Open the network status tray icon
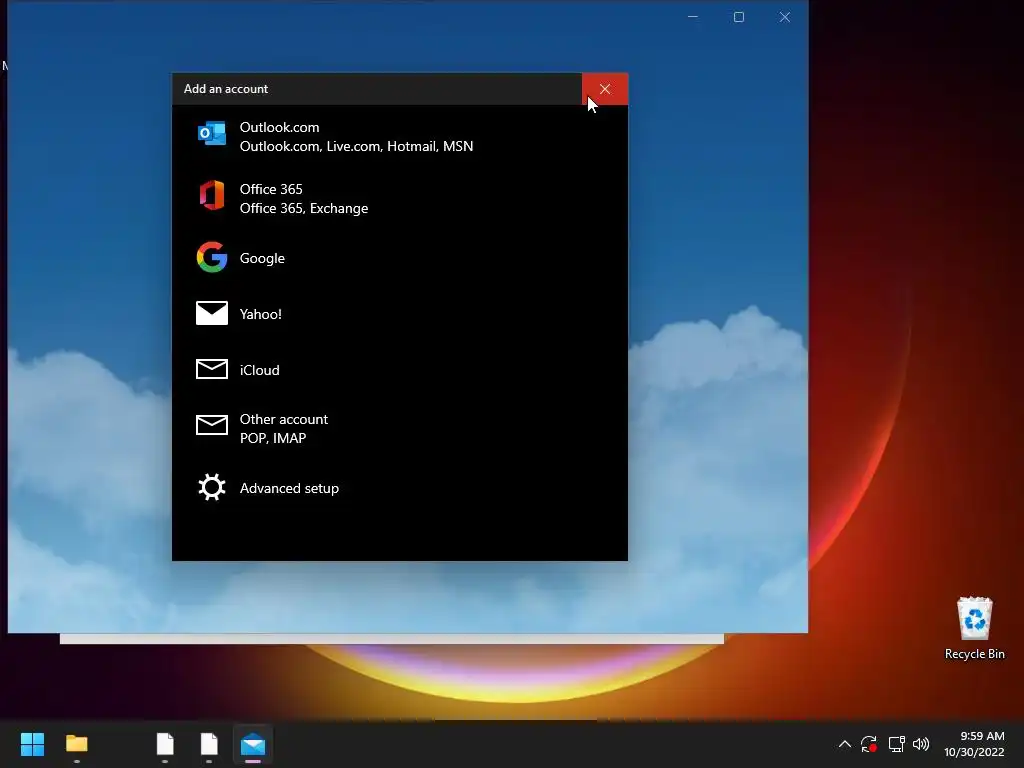 [896, 744]
